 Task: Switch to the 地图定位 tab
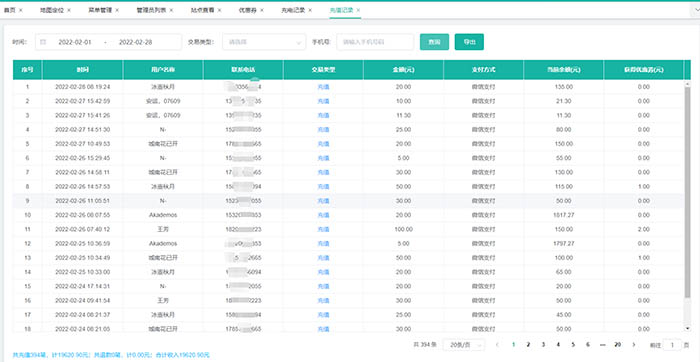pyautogui.click(x=52, y=10)
